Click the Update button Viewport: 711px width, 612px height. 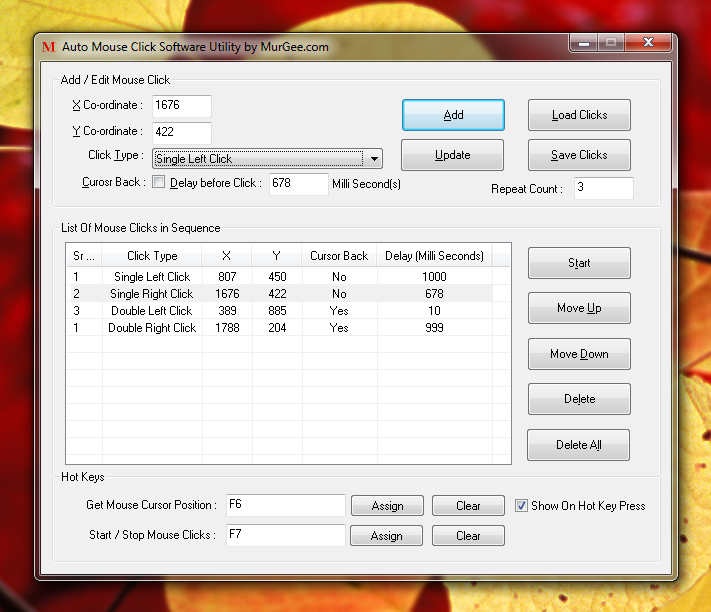tap(453, 155)
